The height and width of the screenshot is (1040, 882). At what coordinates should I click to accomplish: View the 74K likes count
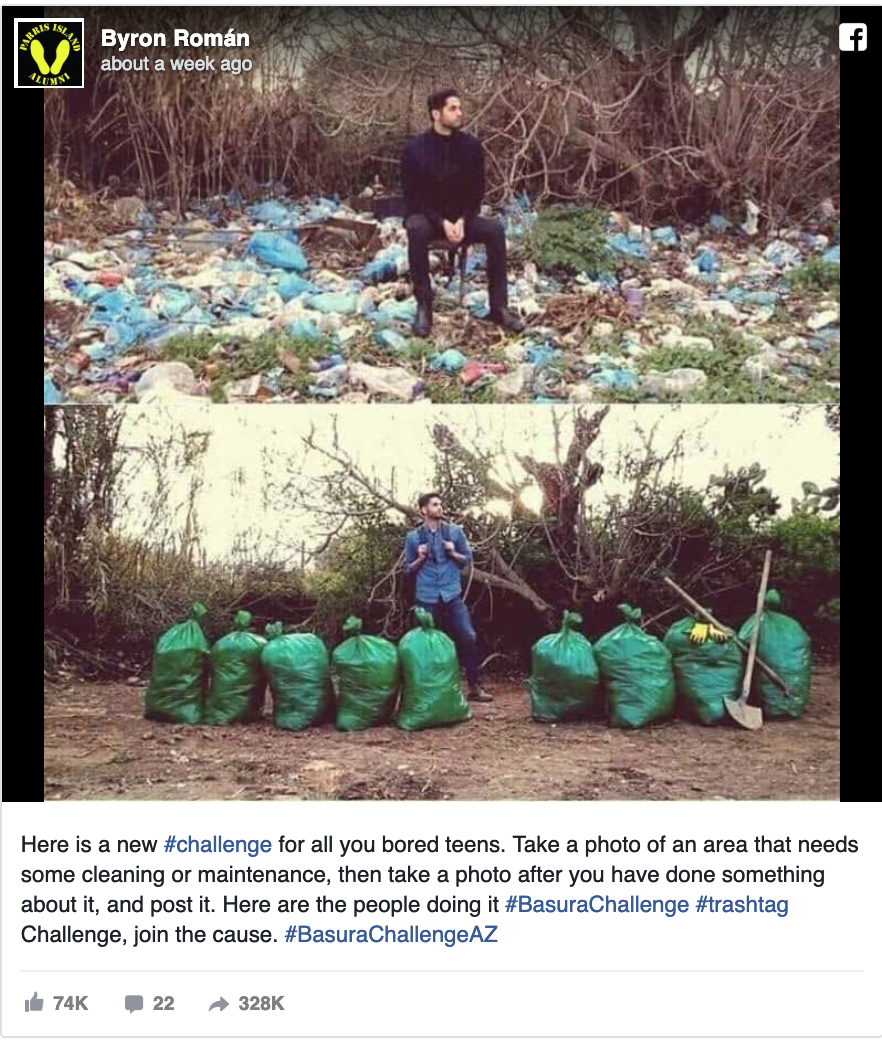(x=70, y=1003)
